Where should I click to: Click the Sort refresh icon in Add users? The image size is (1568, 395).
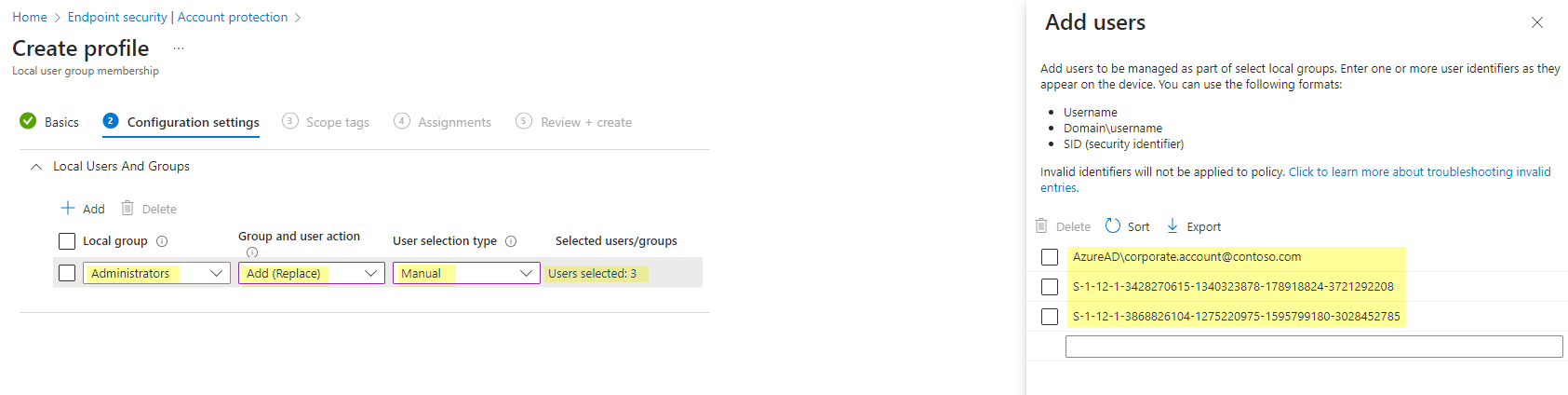[1113, 225]
